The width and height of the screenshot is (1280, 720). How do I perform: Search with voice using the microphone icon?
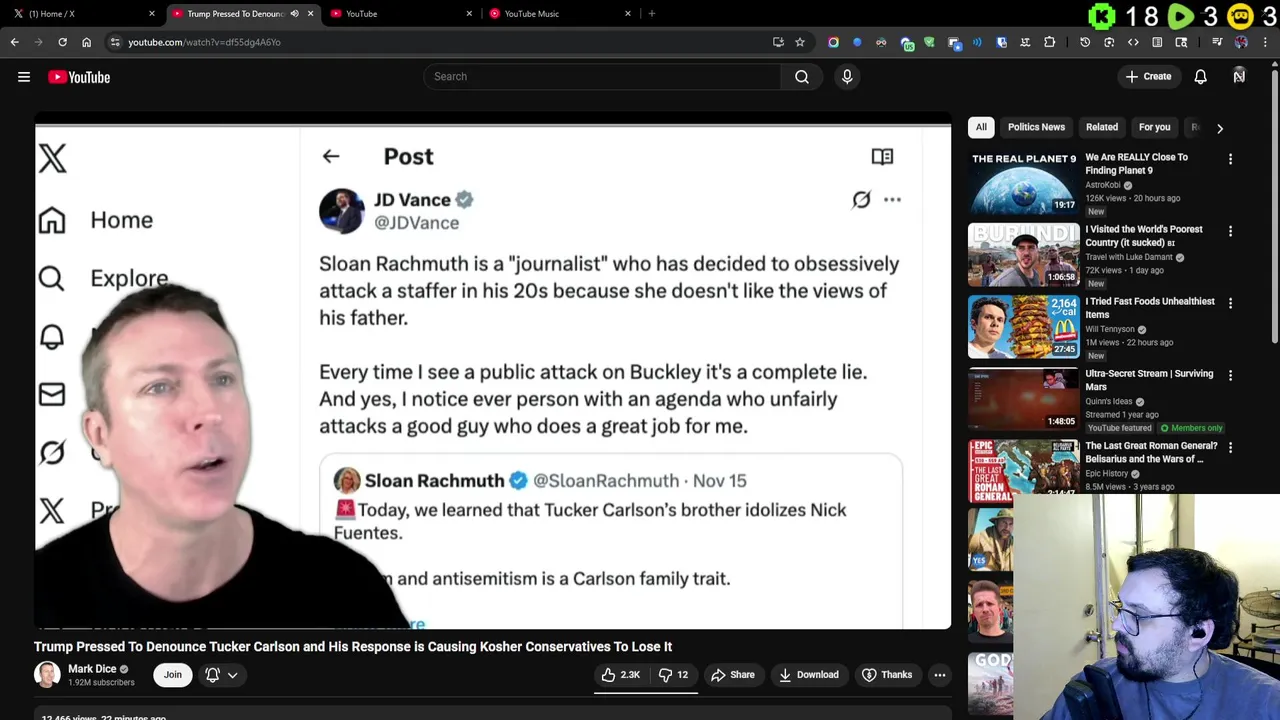click(x=847, y=77)
